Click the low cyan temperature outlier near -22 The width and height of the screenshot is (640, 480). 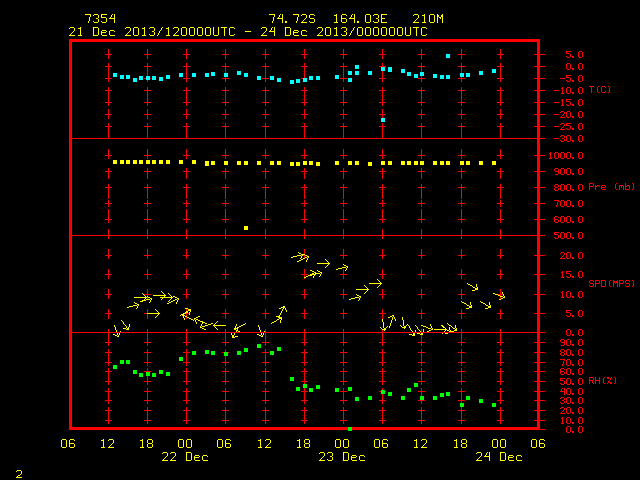click(383, 120)
